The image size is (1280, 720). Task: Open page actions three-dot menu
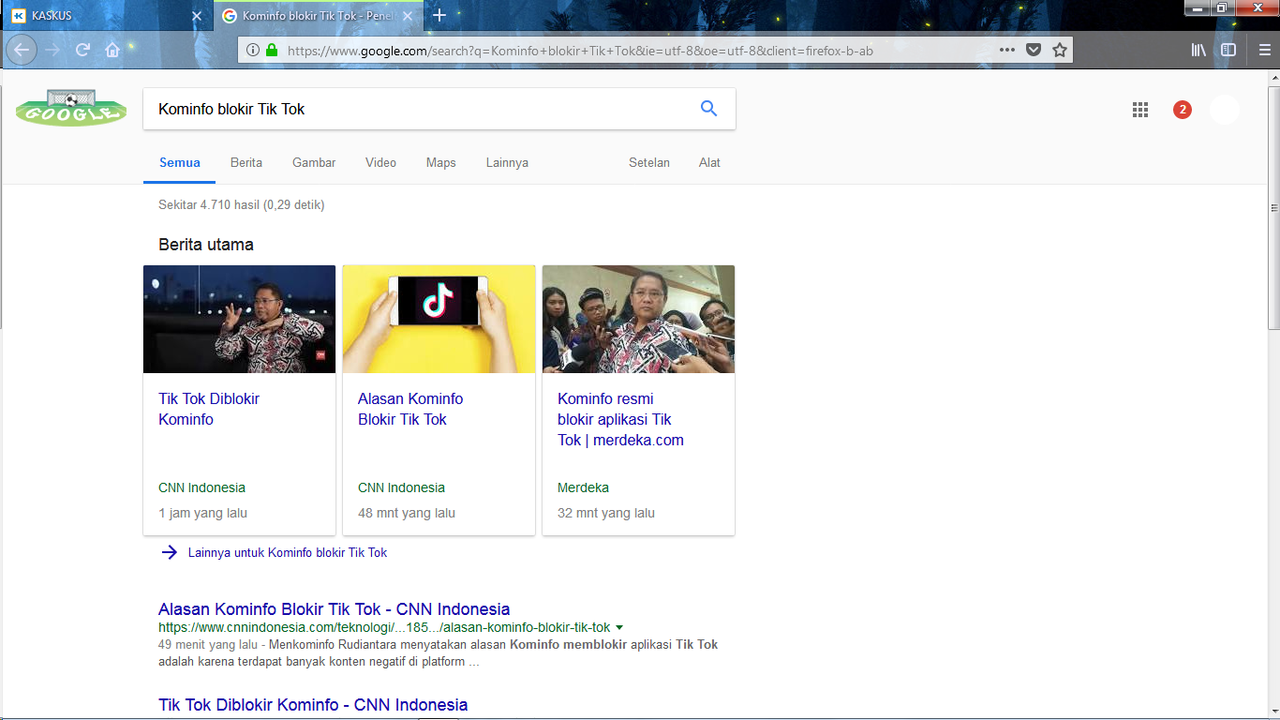click(x=1007, y=50)
